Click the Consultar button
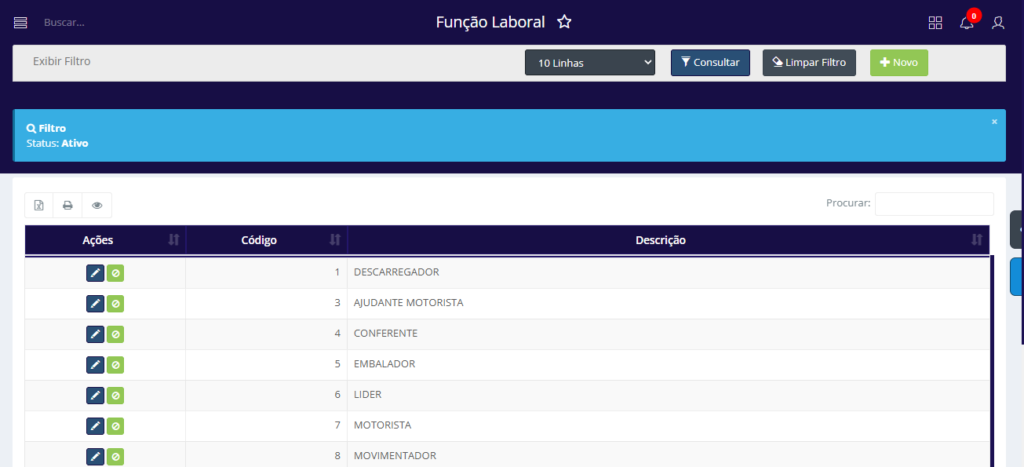 pos(710,63)
